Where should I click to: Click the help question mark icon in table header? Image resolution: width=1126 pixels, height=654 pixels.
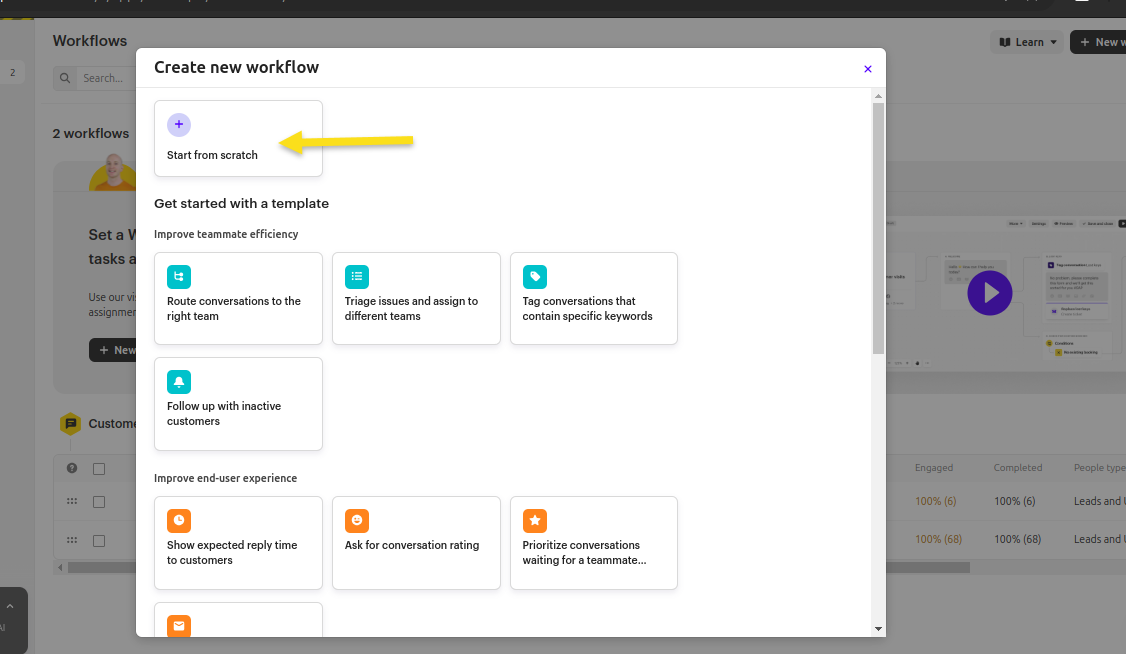click(72, 468)
